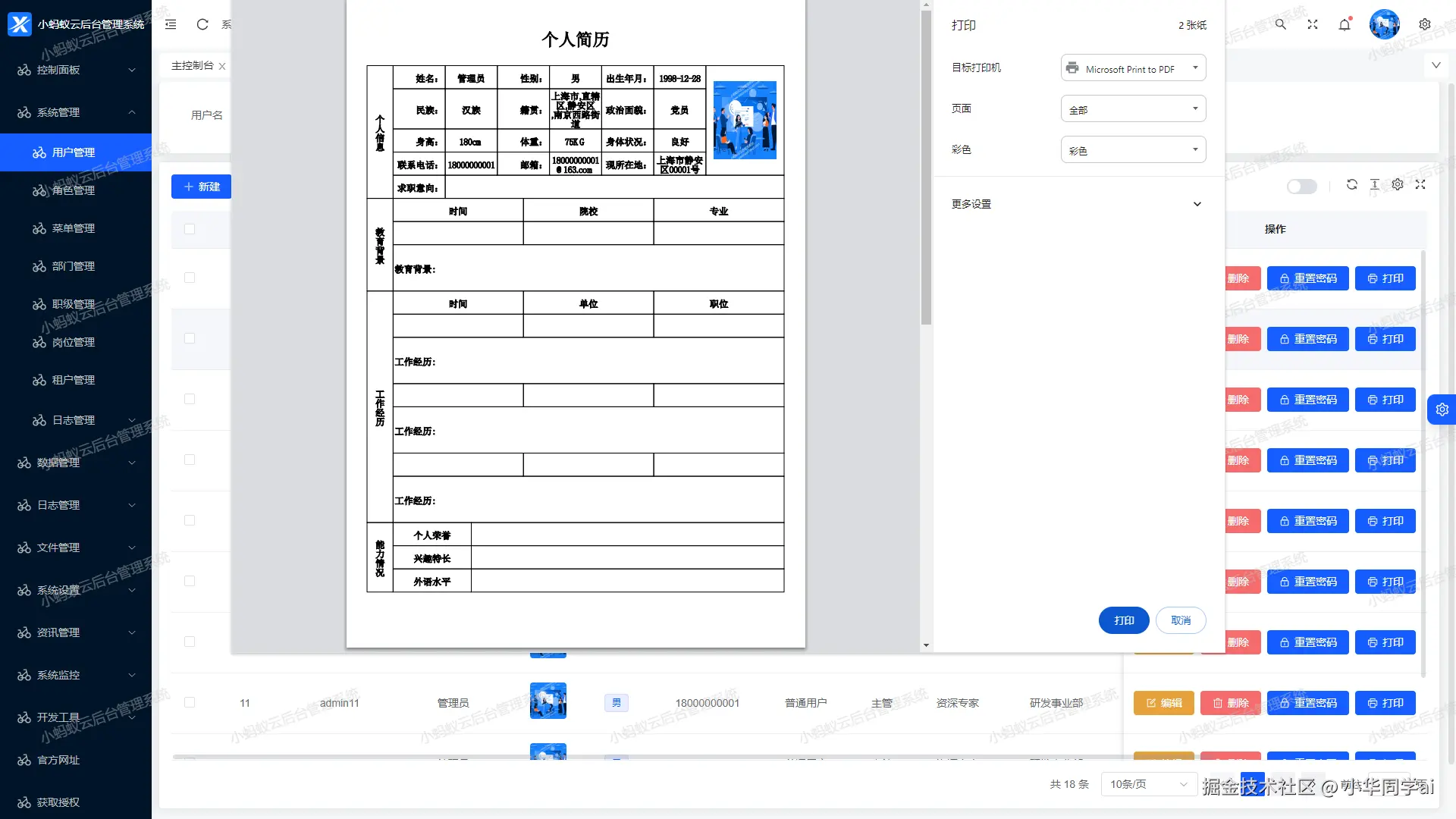Open table column settings gear icon
Screen dimensions: 1456x819
[1398, 184]
